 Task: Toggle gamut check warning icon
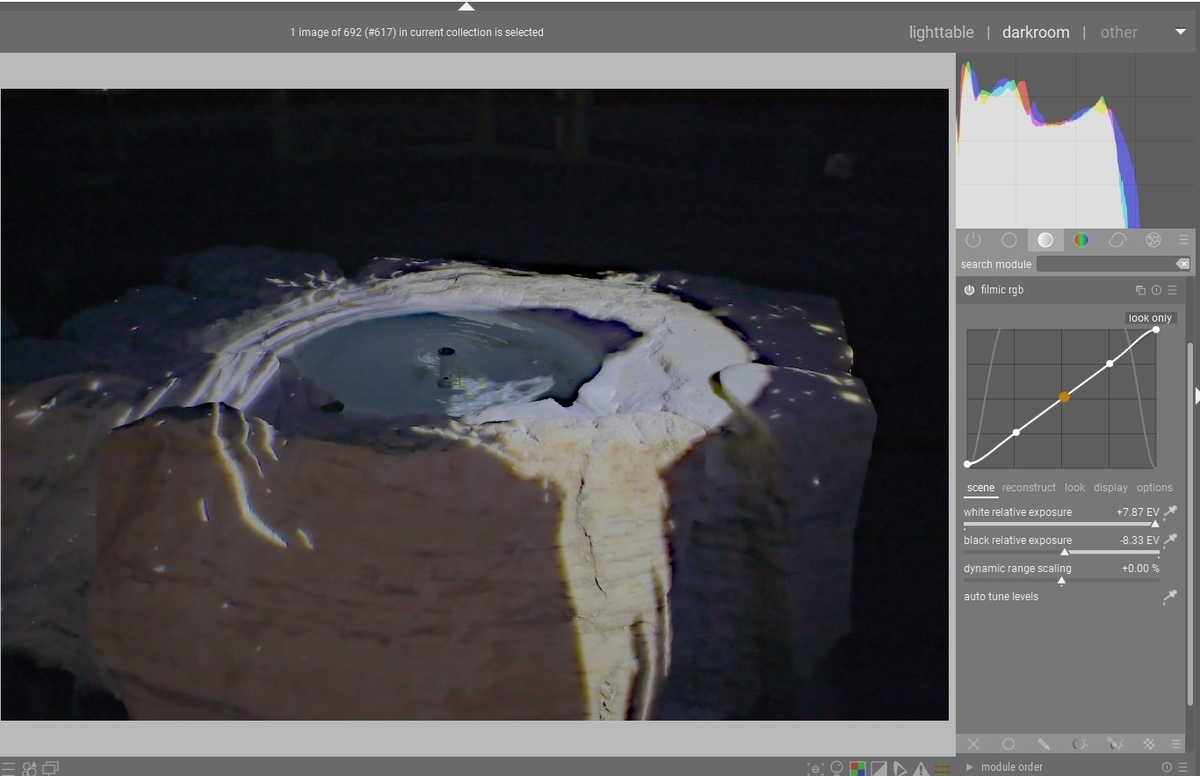click(921, 768)
